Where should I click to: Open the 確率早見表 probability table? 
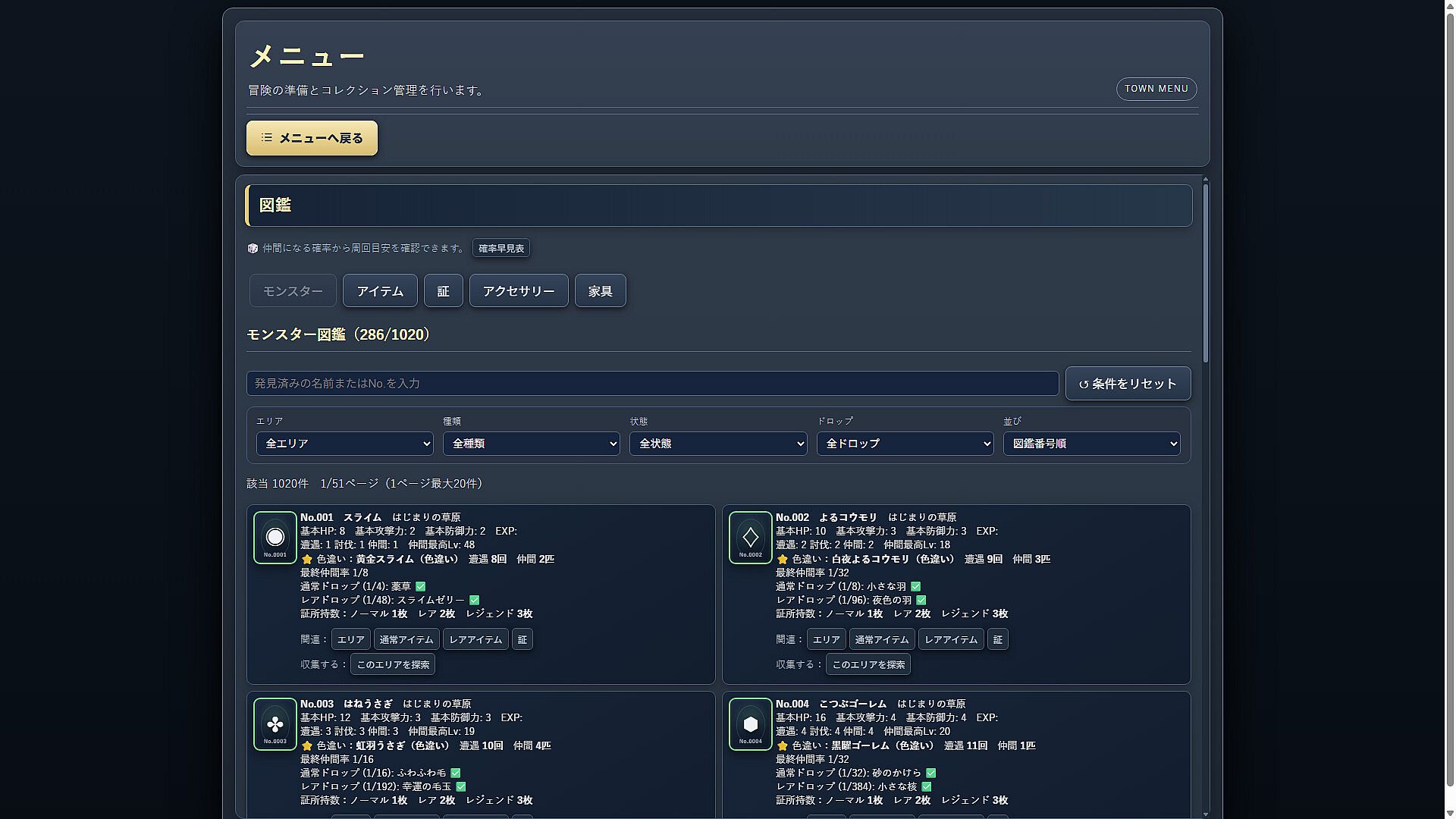(x=501, y=248)
